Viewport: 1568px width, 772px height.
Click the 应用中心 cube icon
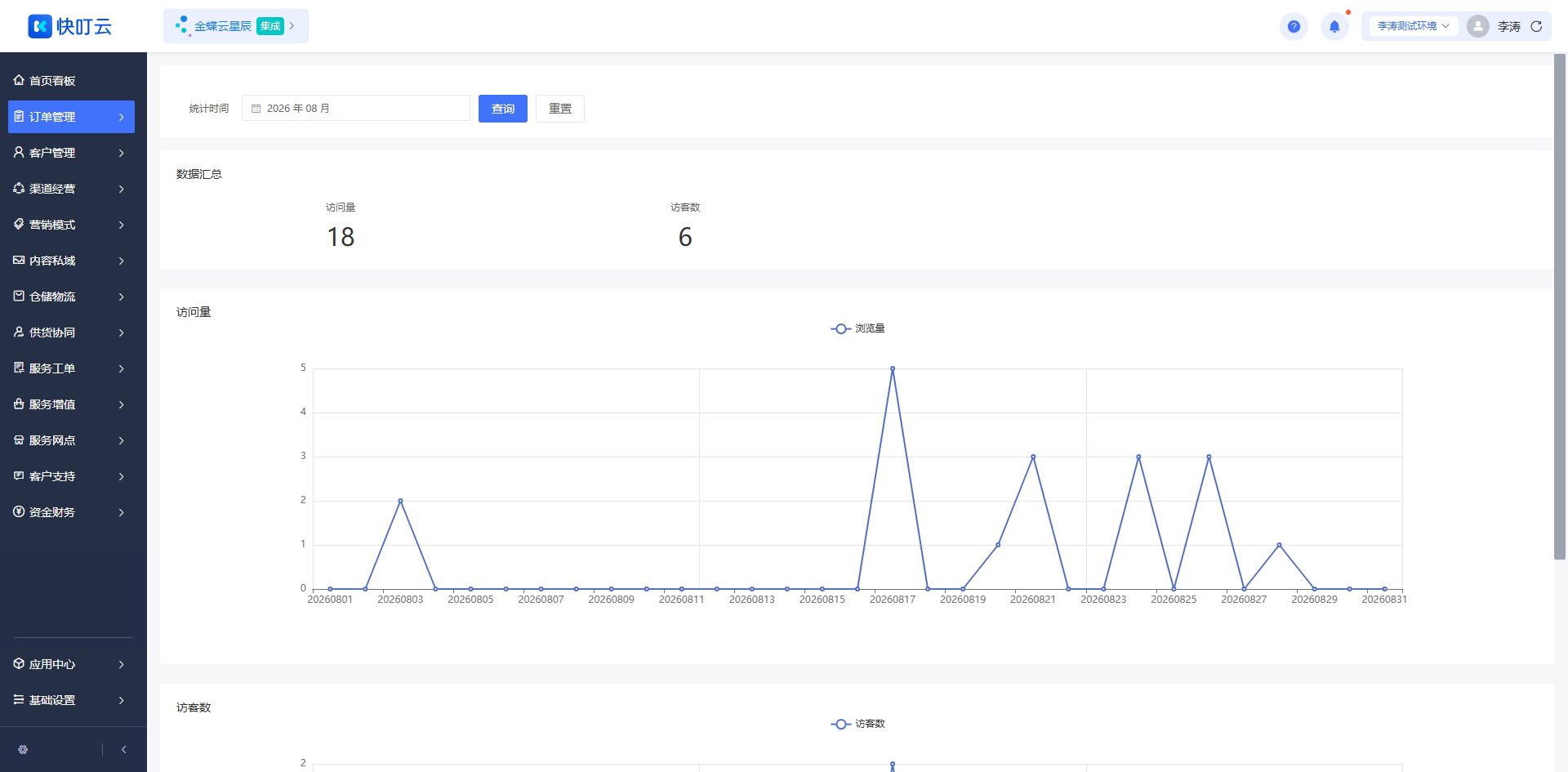tap(19, 663)
